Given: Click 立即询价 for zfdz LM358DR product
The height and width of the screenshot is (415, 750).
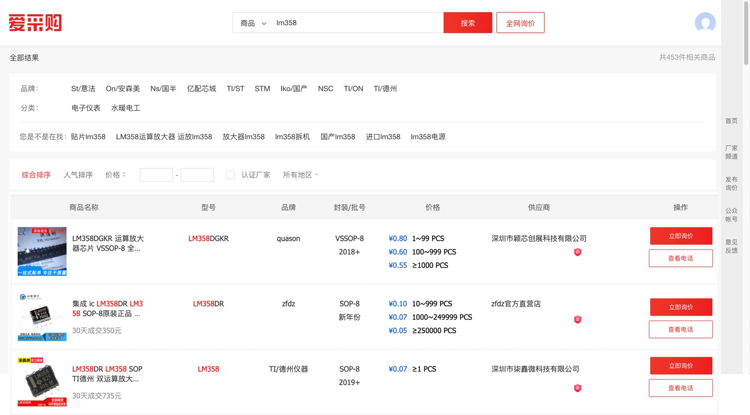Looking at the screenshot, I should tap(681, 307).
